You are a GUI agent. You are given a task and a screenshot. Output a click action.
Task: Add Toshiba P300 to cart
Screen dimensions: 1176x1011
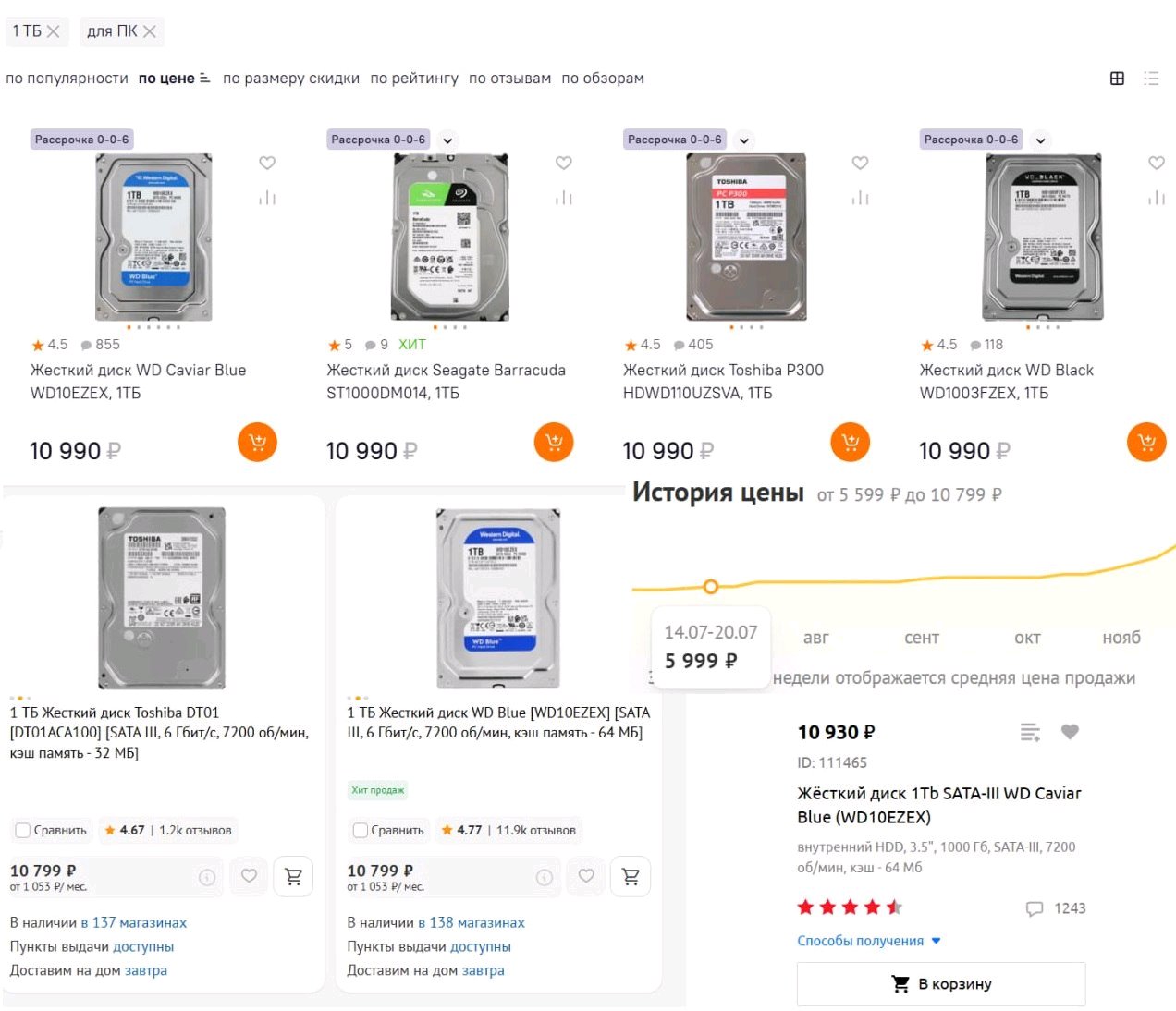tap(850, 442)
